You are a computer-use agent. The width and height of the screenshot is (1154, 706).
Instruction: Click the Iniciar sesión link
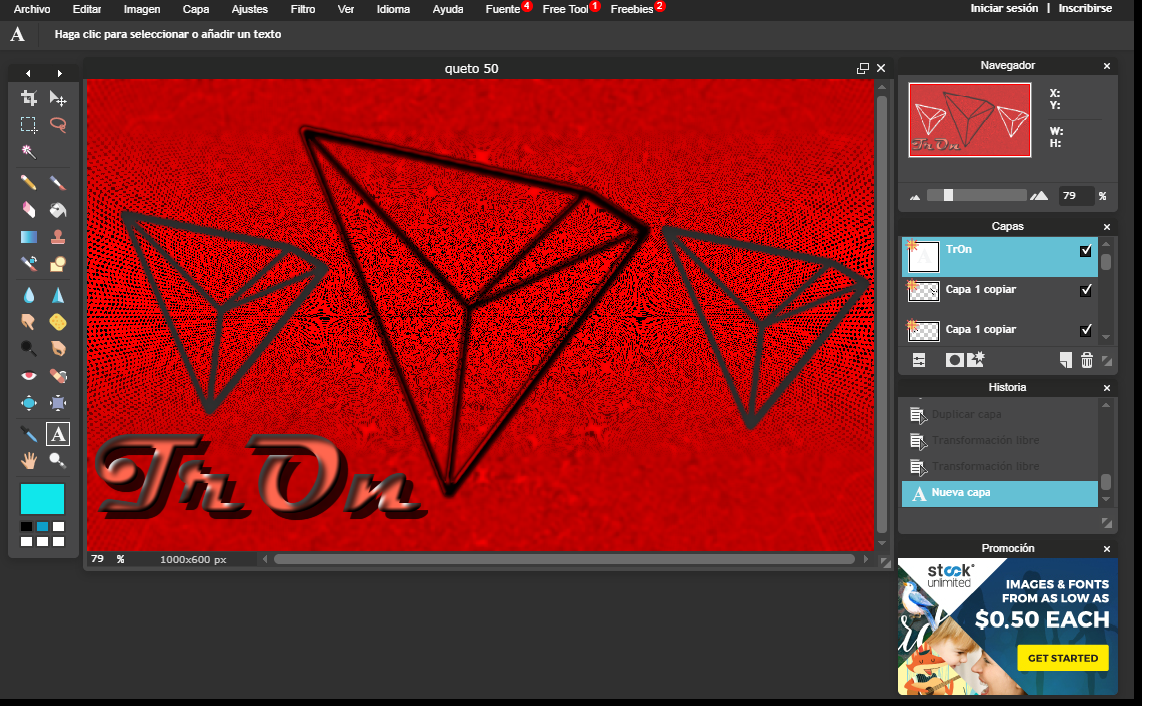[1004, 8]
